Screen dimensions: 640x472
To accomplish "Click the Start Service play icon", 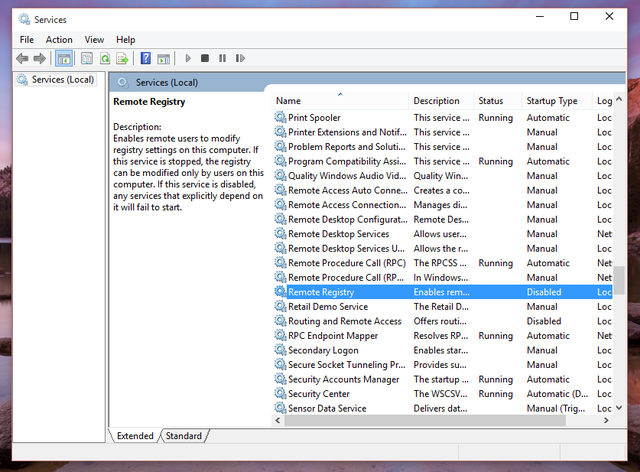I will pos(188,58).
